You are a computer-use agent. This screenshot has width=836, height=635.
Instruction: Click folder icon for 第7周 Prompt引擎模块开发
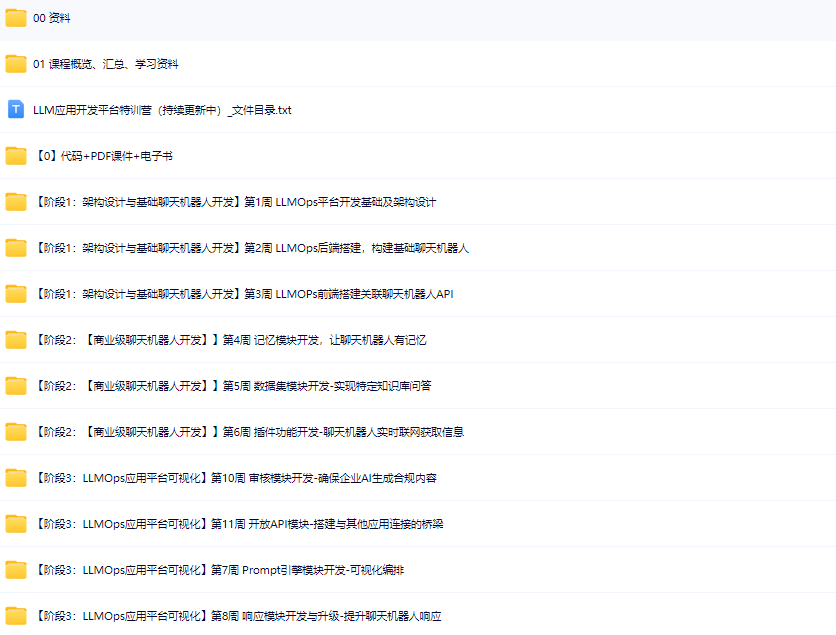pos(16,570)
